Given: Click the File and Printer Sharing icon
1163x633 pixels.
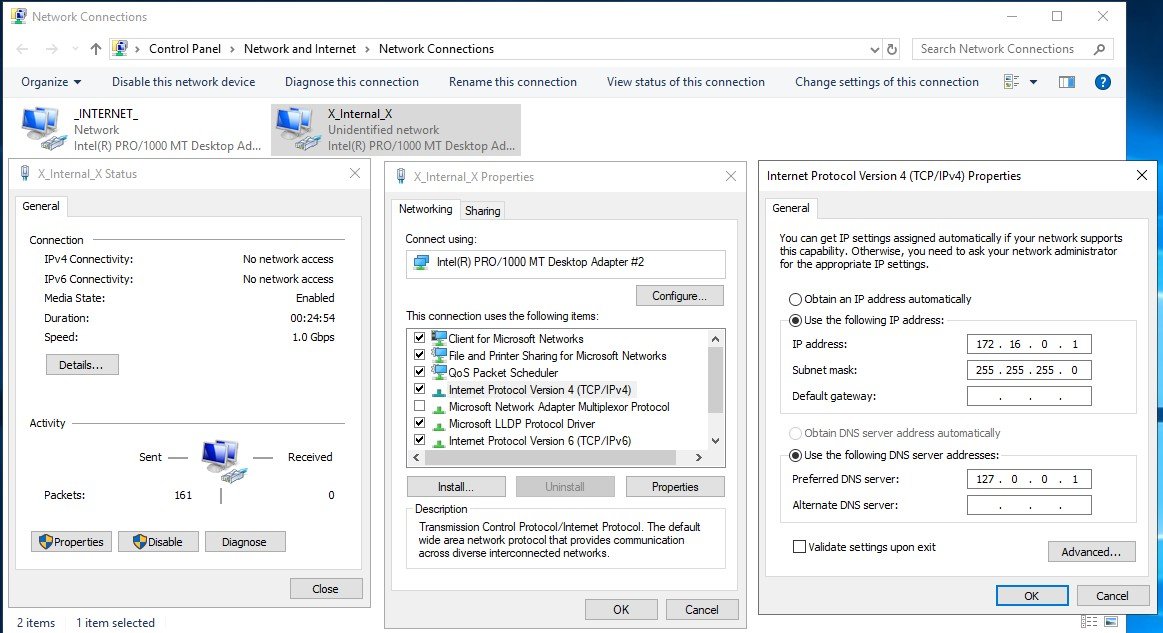Looking at the screenshot, I should (x=438, y=355).
